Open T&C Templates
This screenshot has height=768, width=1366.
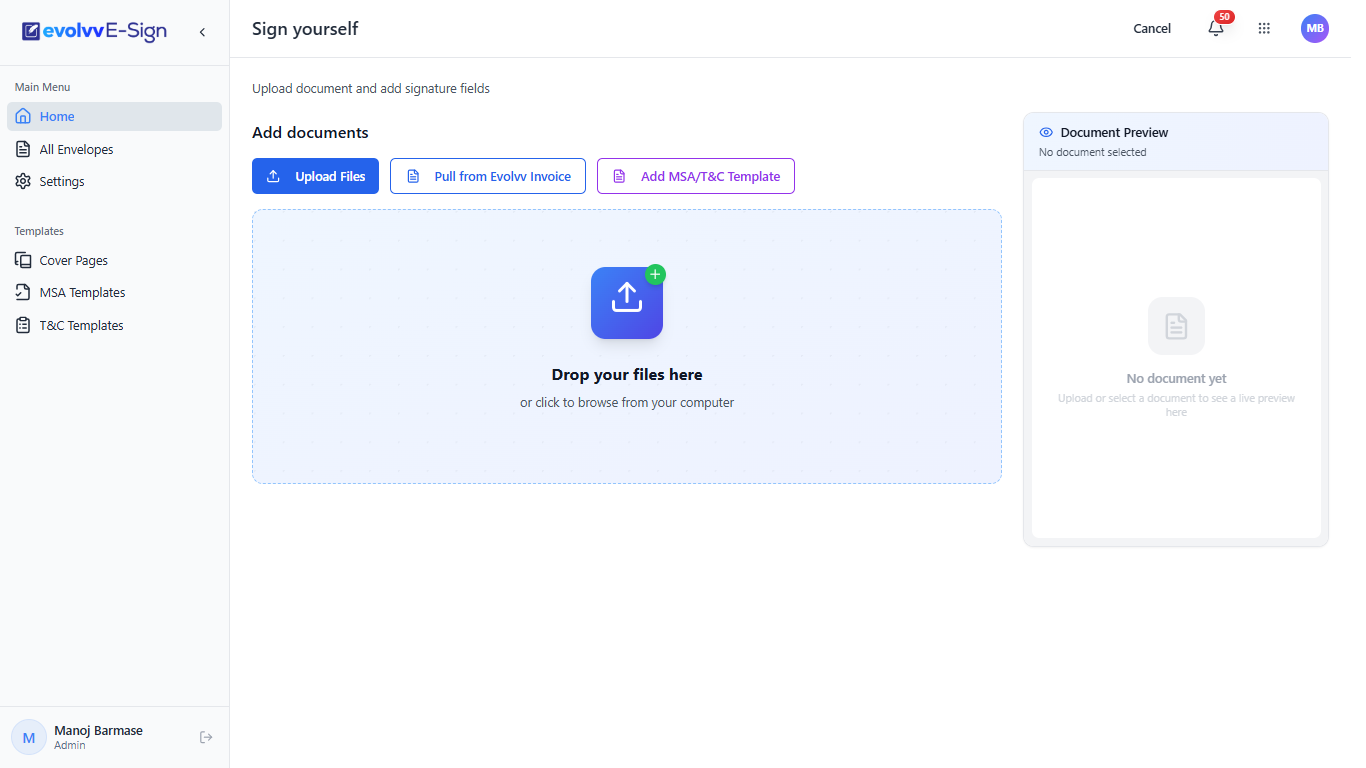(x=114, y=325)
